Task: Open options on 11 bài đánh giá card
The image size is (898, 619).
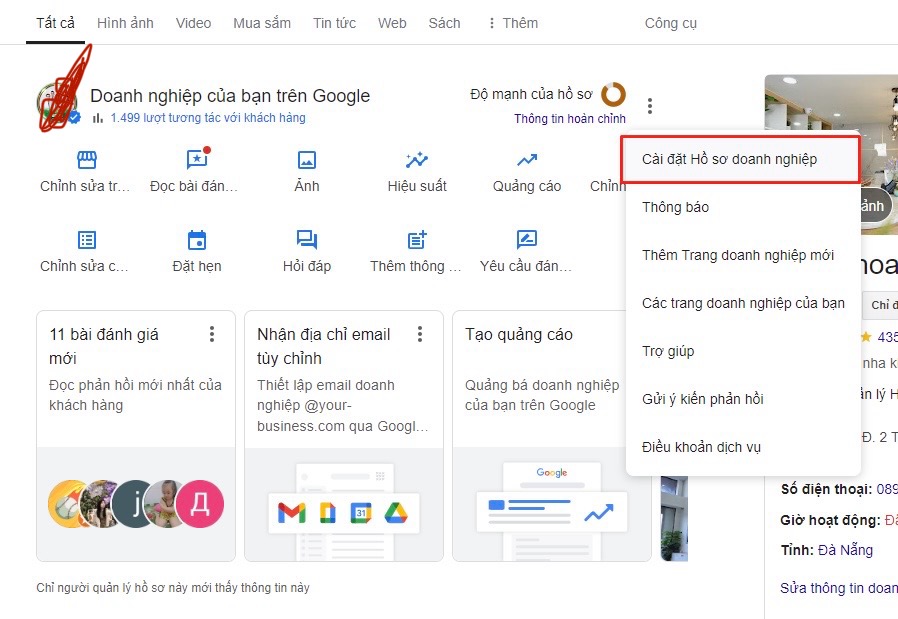Action: (x=212, y=334)
